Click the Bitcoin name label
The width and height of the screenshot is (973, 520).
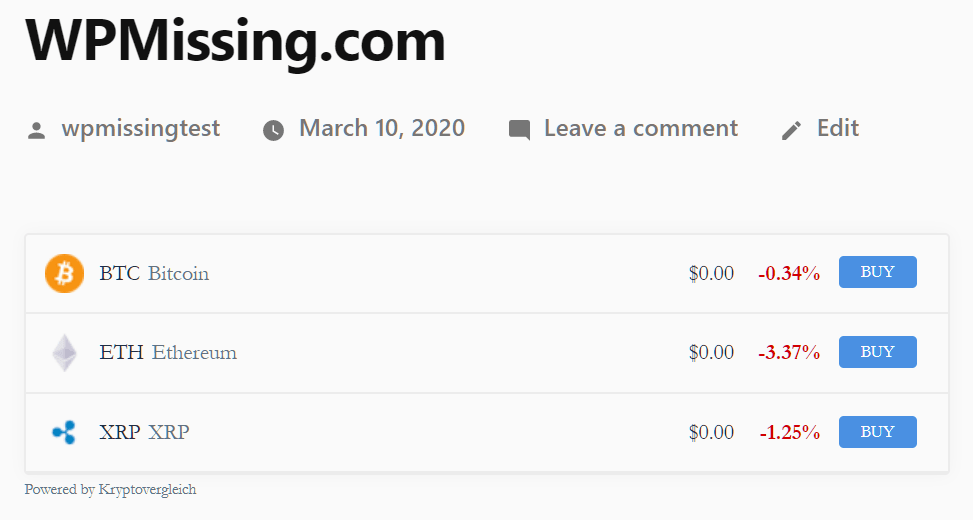tap(178, 273)
